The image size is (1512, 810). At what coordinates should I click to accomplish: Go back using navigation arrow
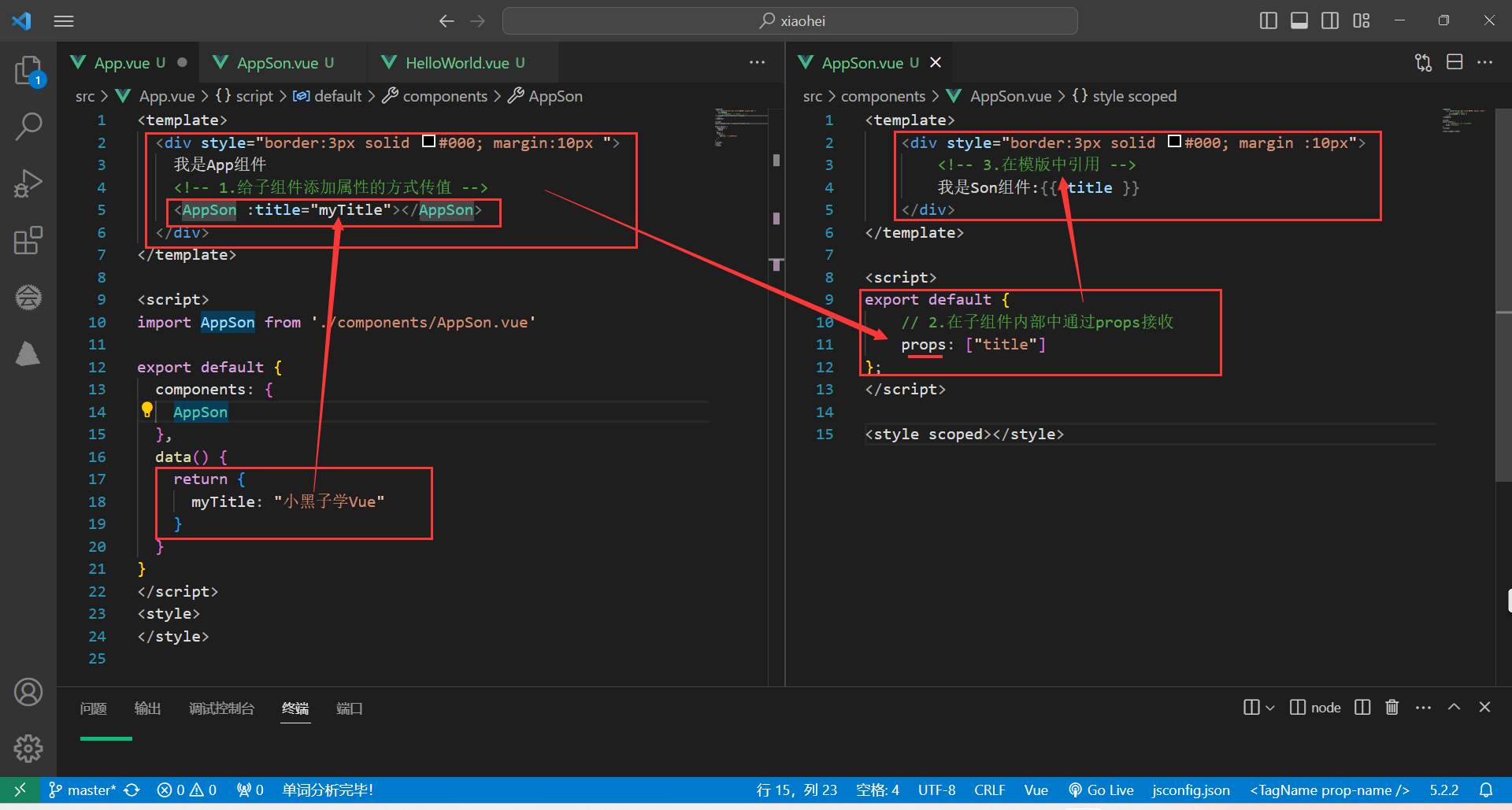447,21
